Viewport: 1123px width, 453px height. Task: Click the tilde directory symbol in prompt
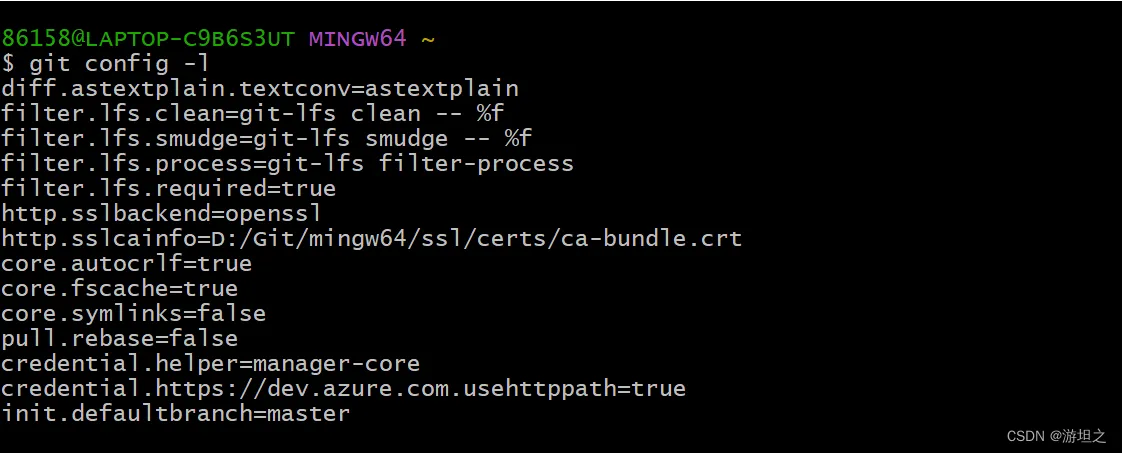click(x=428, y=40)
